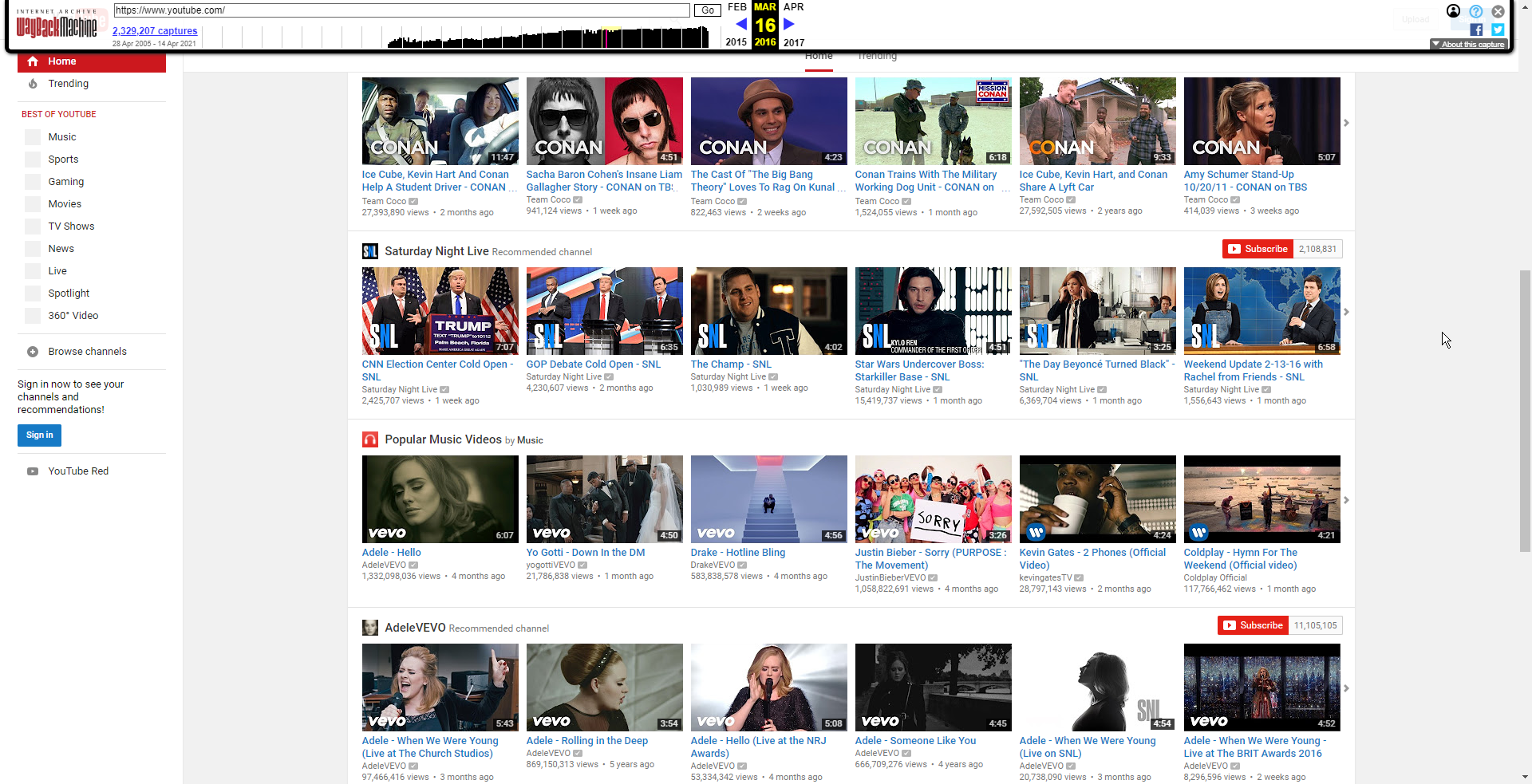Click the Spotlight category icon
The width and height of the screenshot is (1532, 784).
click(x=33, y=294)
